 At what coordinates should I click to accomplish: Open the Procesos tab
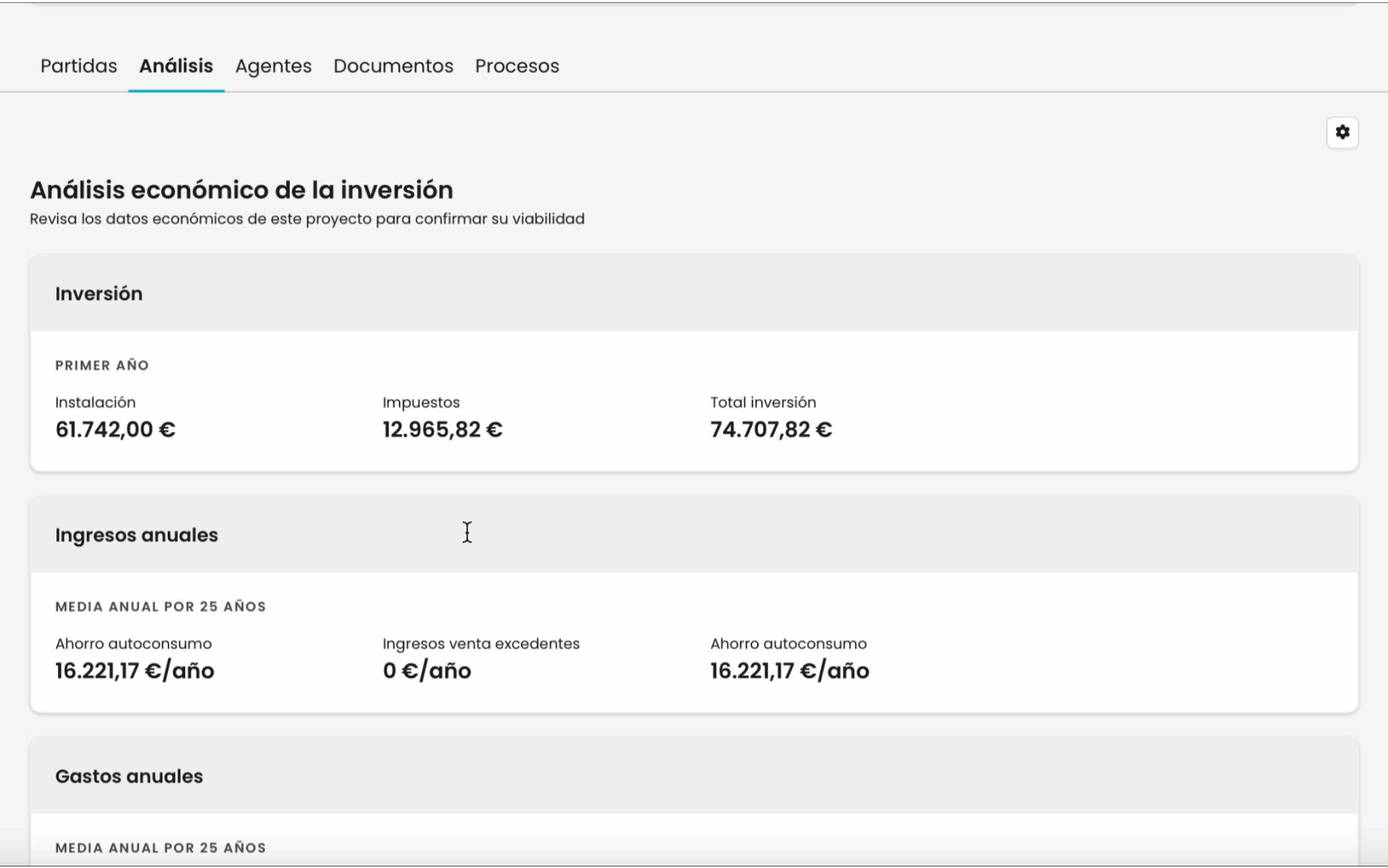[x=517, y=66]
